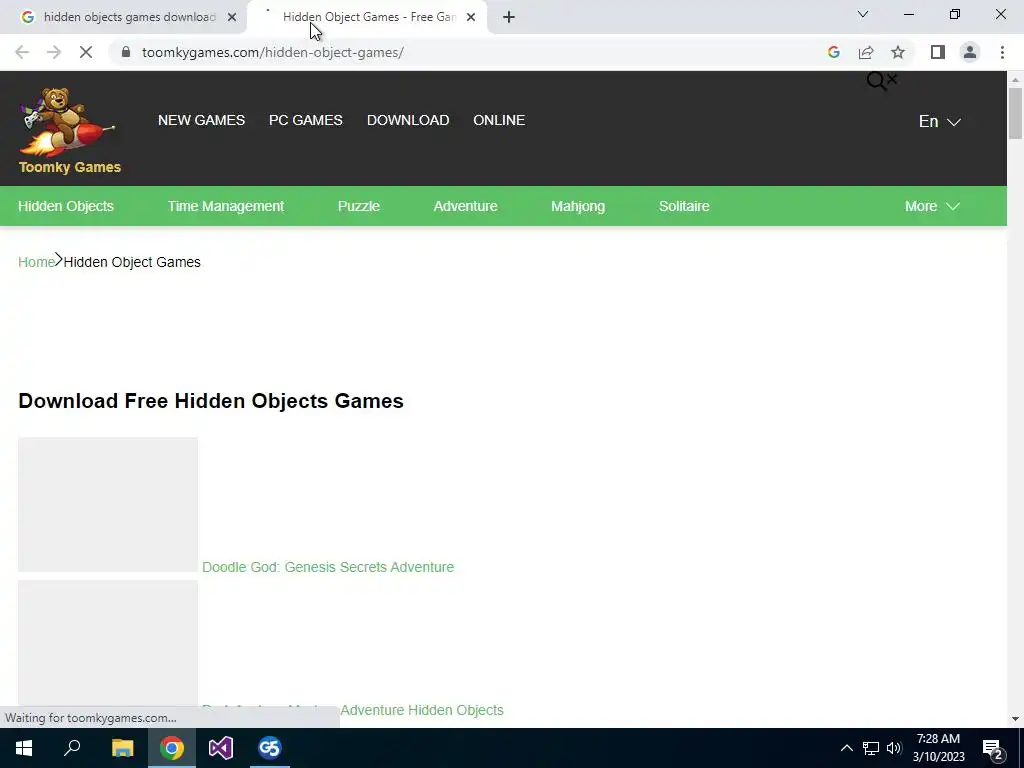The height and width of the screenshot is (768, 1024).
Task: Stop loading the page in Chrome
Action: (x=86, y=52)
